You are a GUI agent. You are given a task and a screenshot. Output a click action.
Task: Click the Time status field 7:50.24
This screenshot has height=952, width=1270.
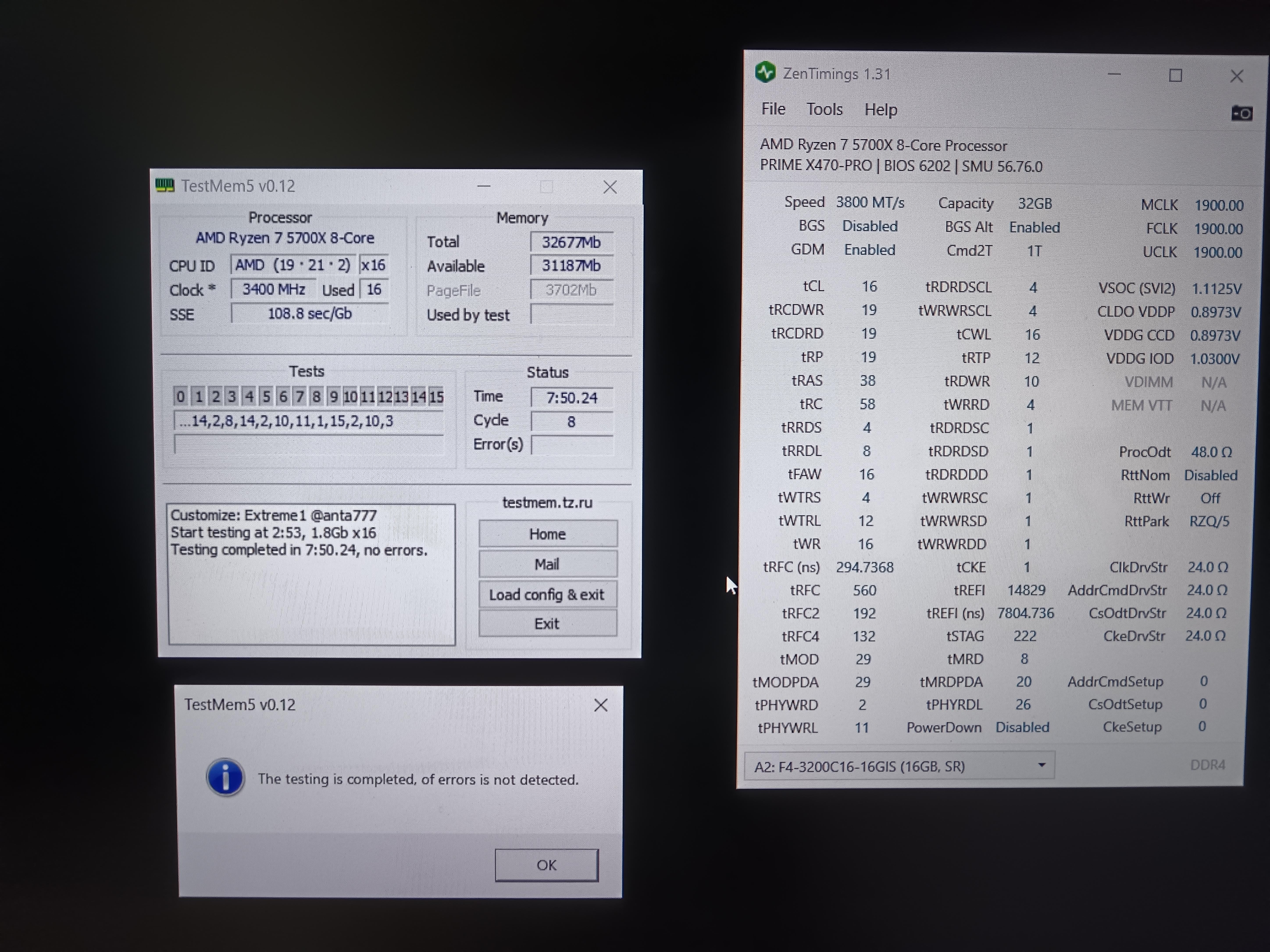point(572,398)
